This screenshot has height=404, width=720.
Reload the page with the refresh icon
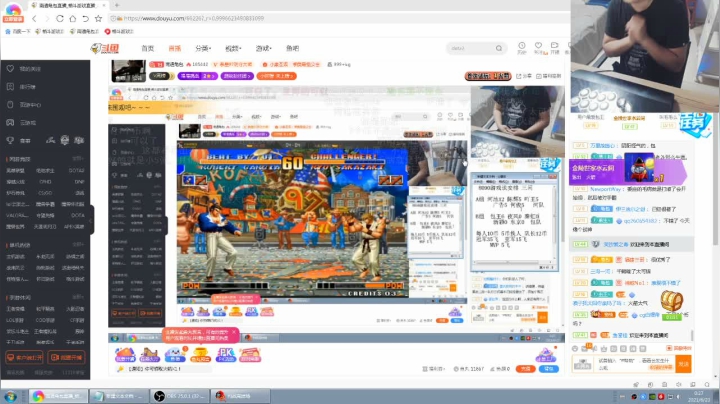click(x=60, y=19)
